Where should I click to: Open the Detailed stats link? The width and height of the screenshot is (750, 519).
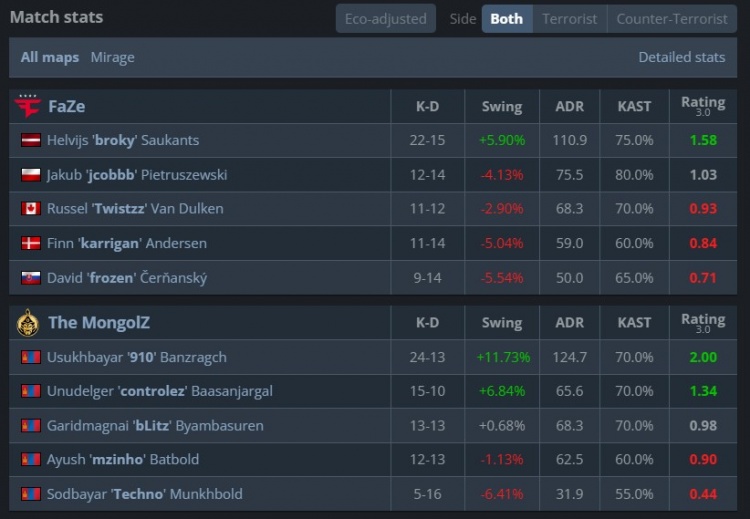(x=682, y=57)
